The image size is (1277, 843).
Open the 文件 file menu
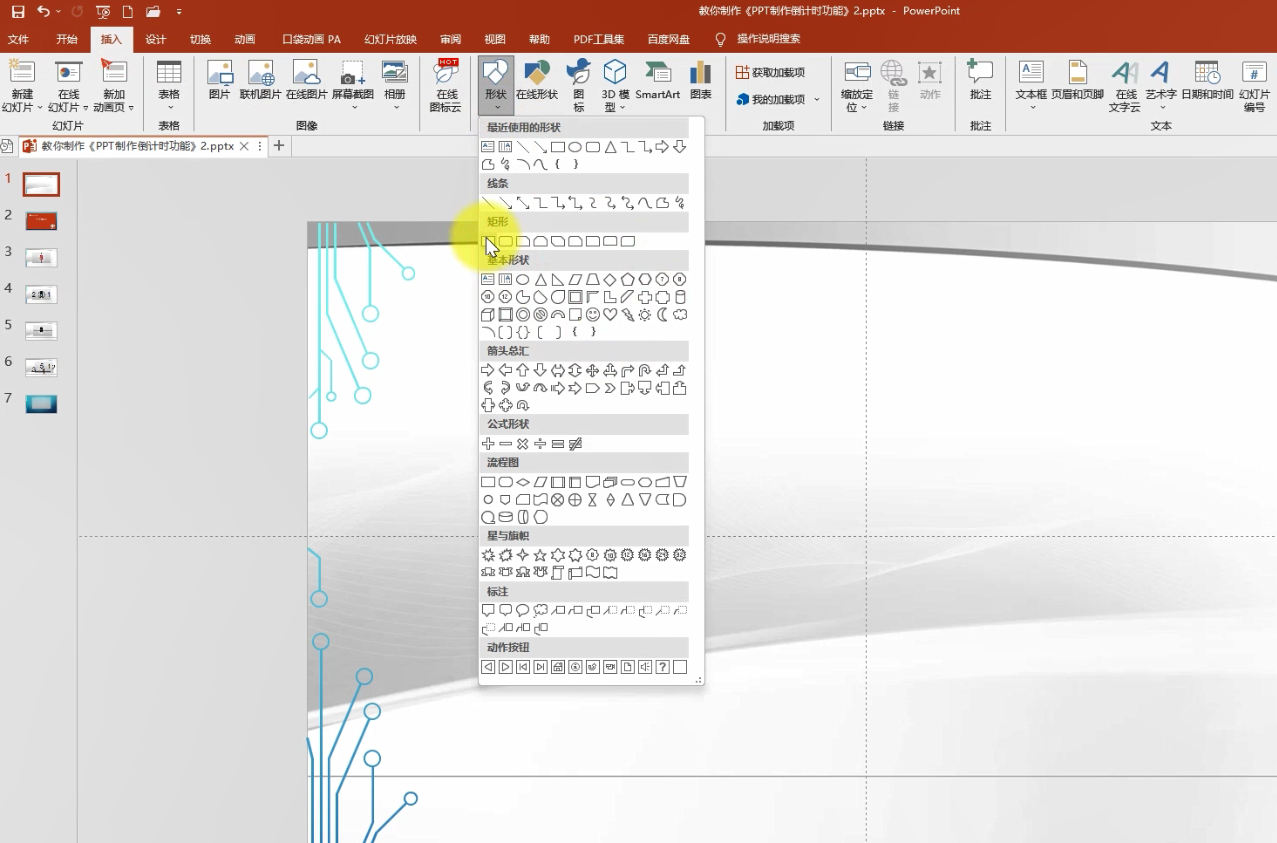(18, 39)
